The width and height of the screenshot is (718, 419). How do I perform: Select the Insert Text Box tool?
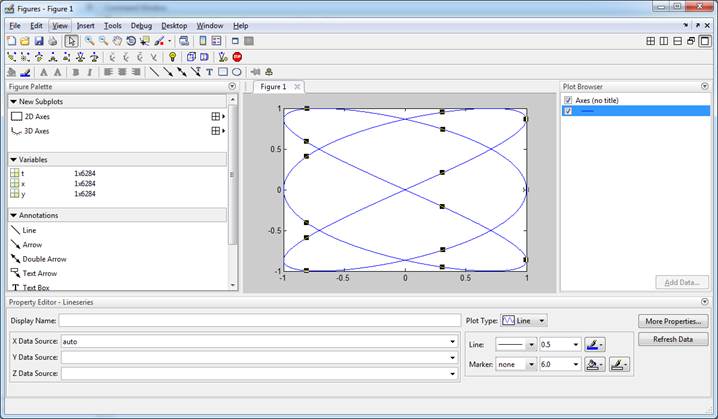(209, 72)
